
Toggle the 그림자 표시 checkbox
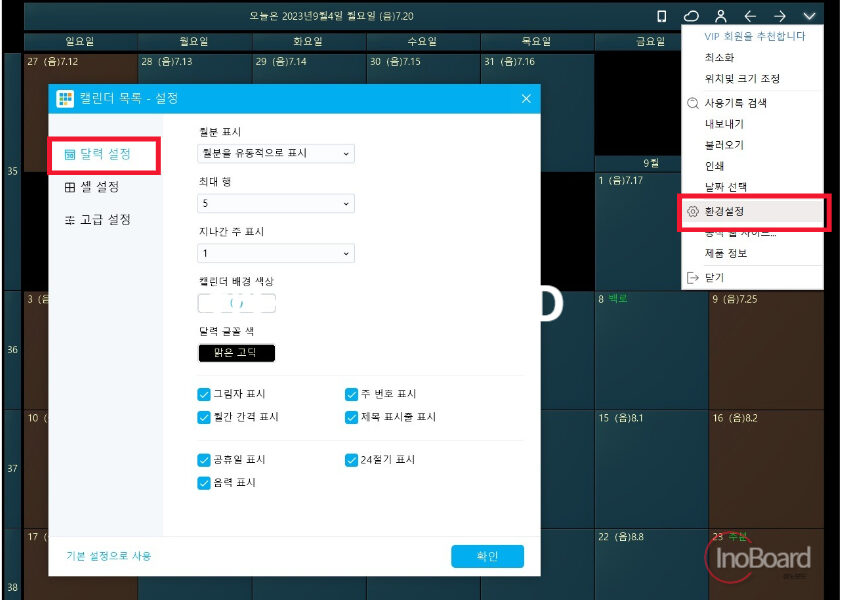pyautogui.click(x=203, y=394)
